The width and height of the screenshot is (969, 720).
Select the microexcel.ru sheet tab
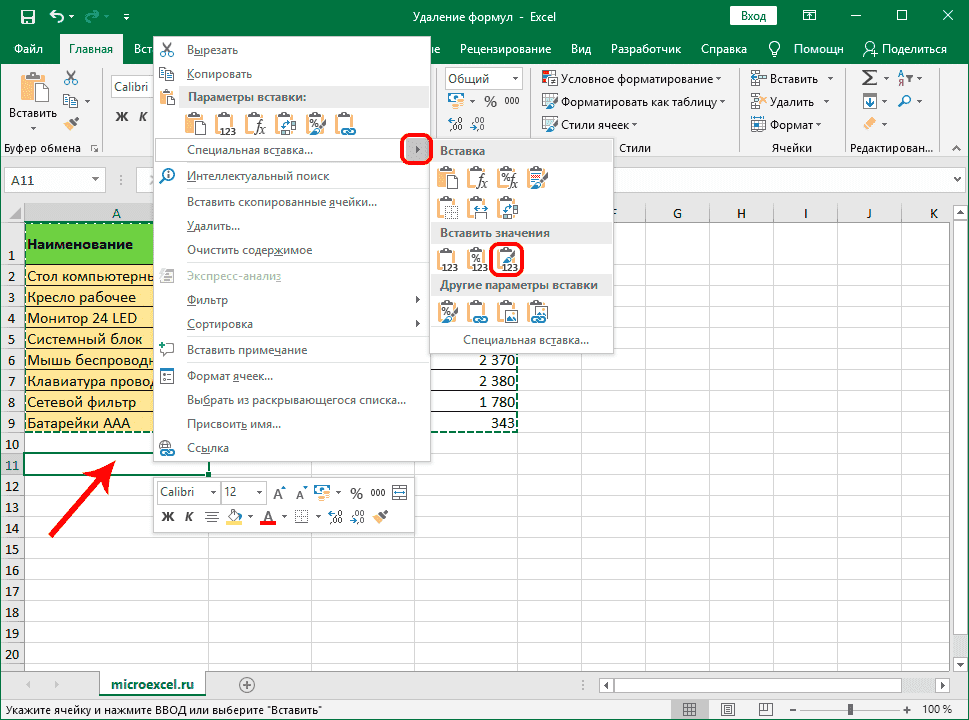click(153, 684)
